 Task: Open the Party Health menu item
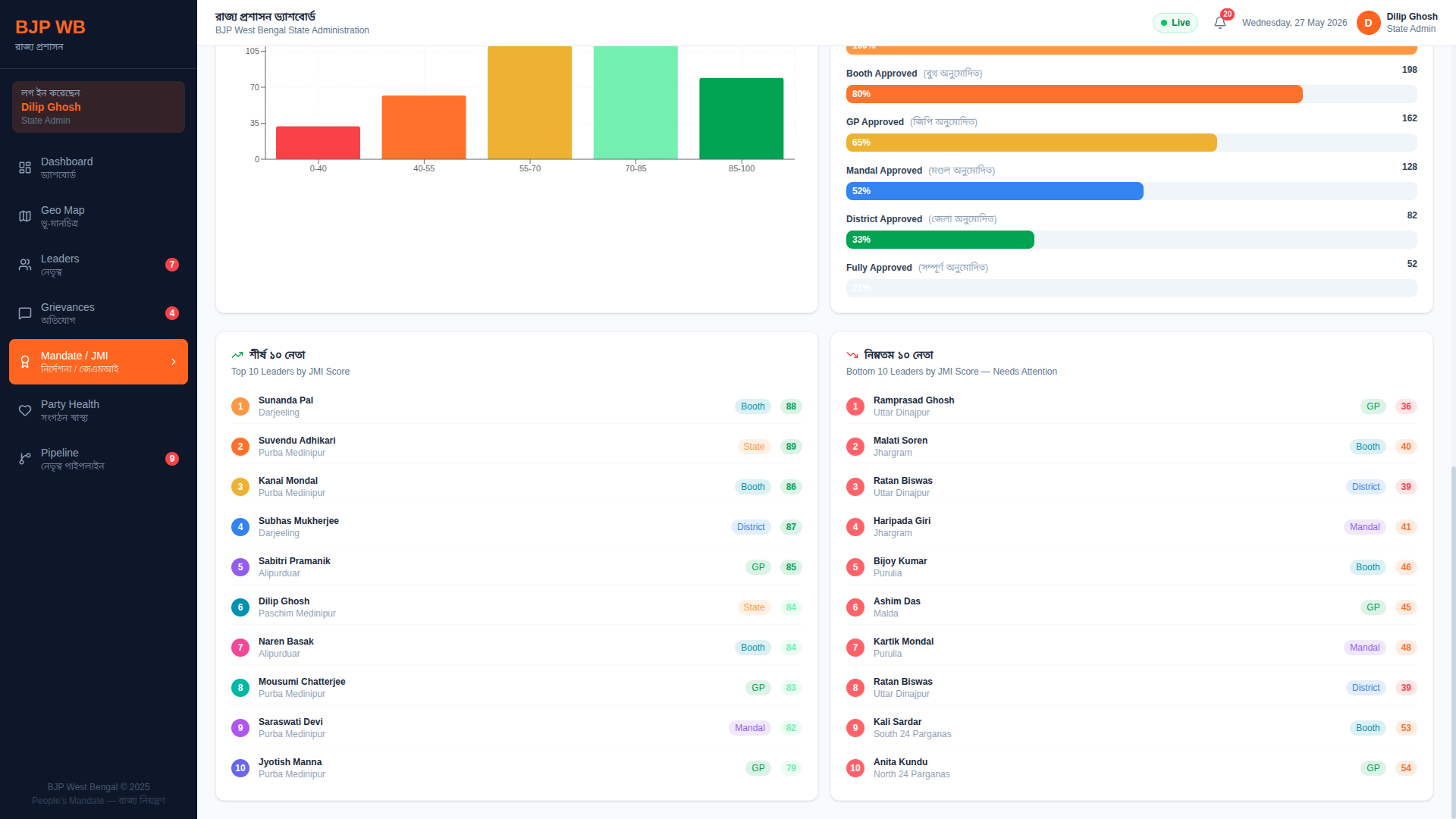[99, 410]
